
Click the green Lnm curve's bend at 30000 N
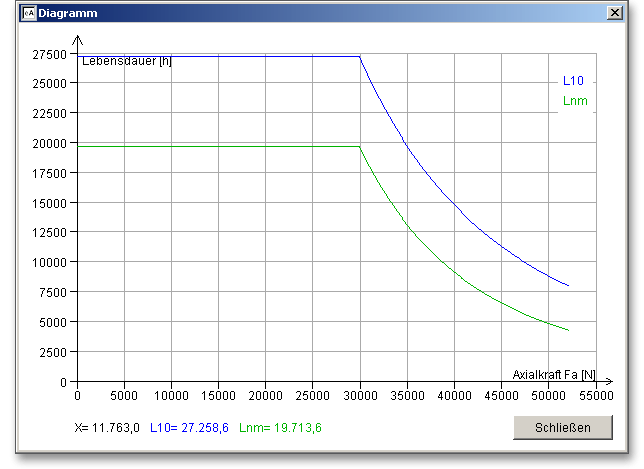(x=359, y=147)
